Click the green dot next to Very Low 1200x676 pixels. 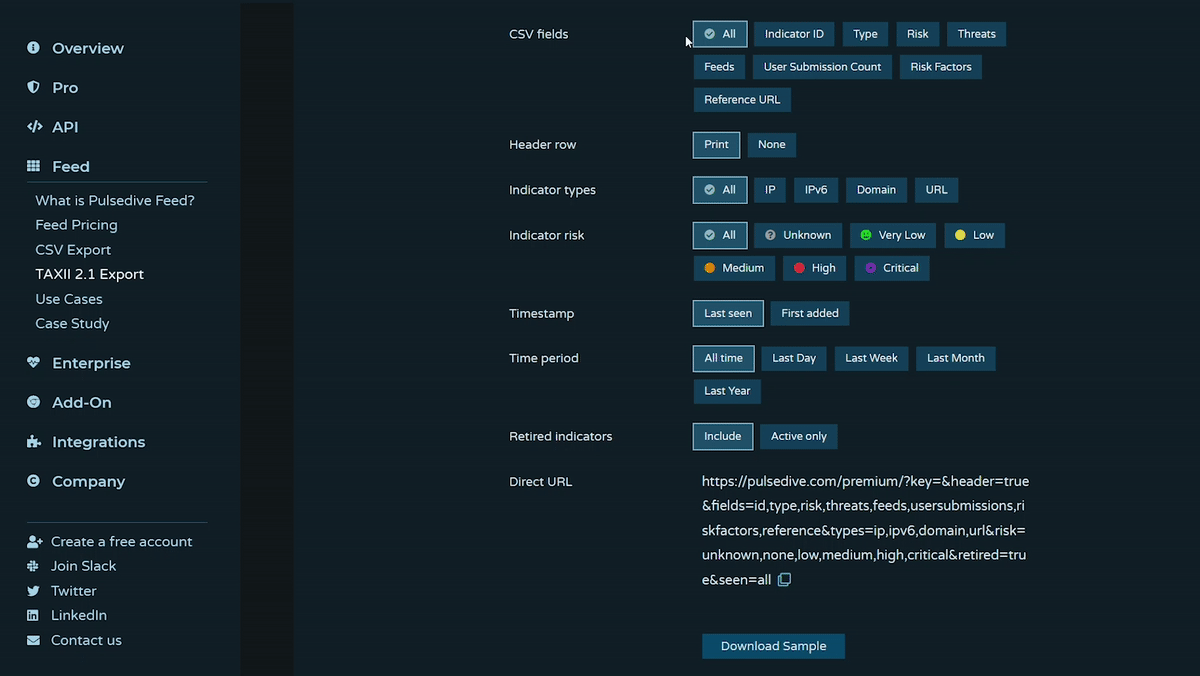(x=864, y=235)
